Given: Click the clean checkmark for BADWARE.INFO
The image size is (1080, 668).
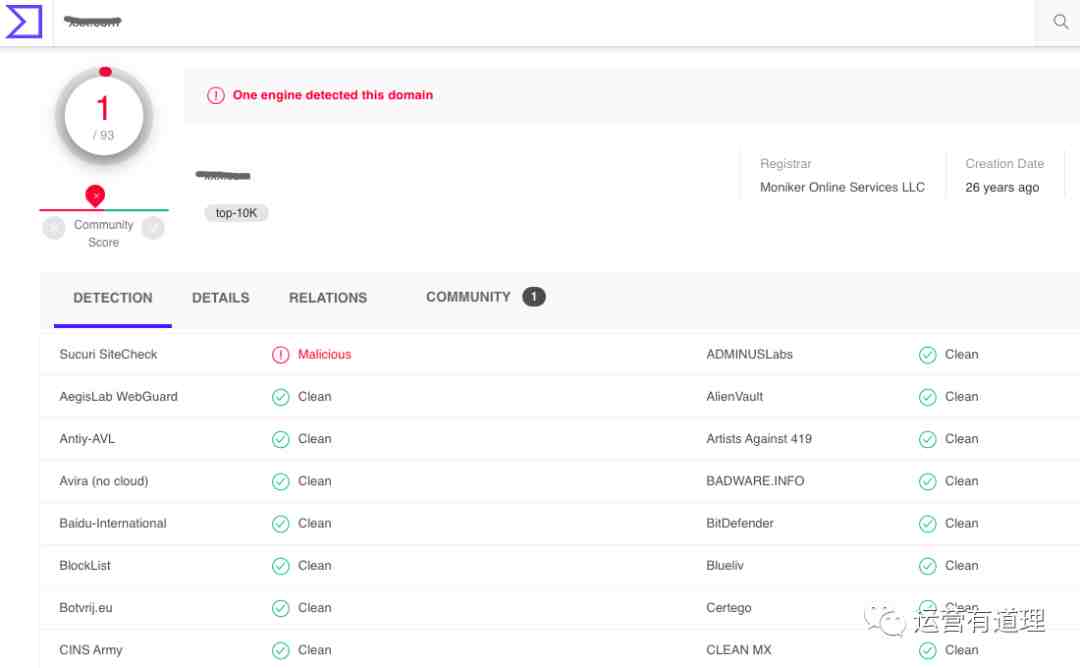Looking at the screenshot, I should 928,481.
